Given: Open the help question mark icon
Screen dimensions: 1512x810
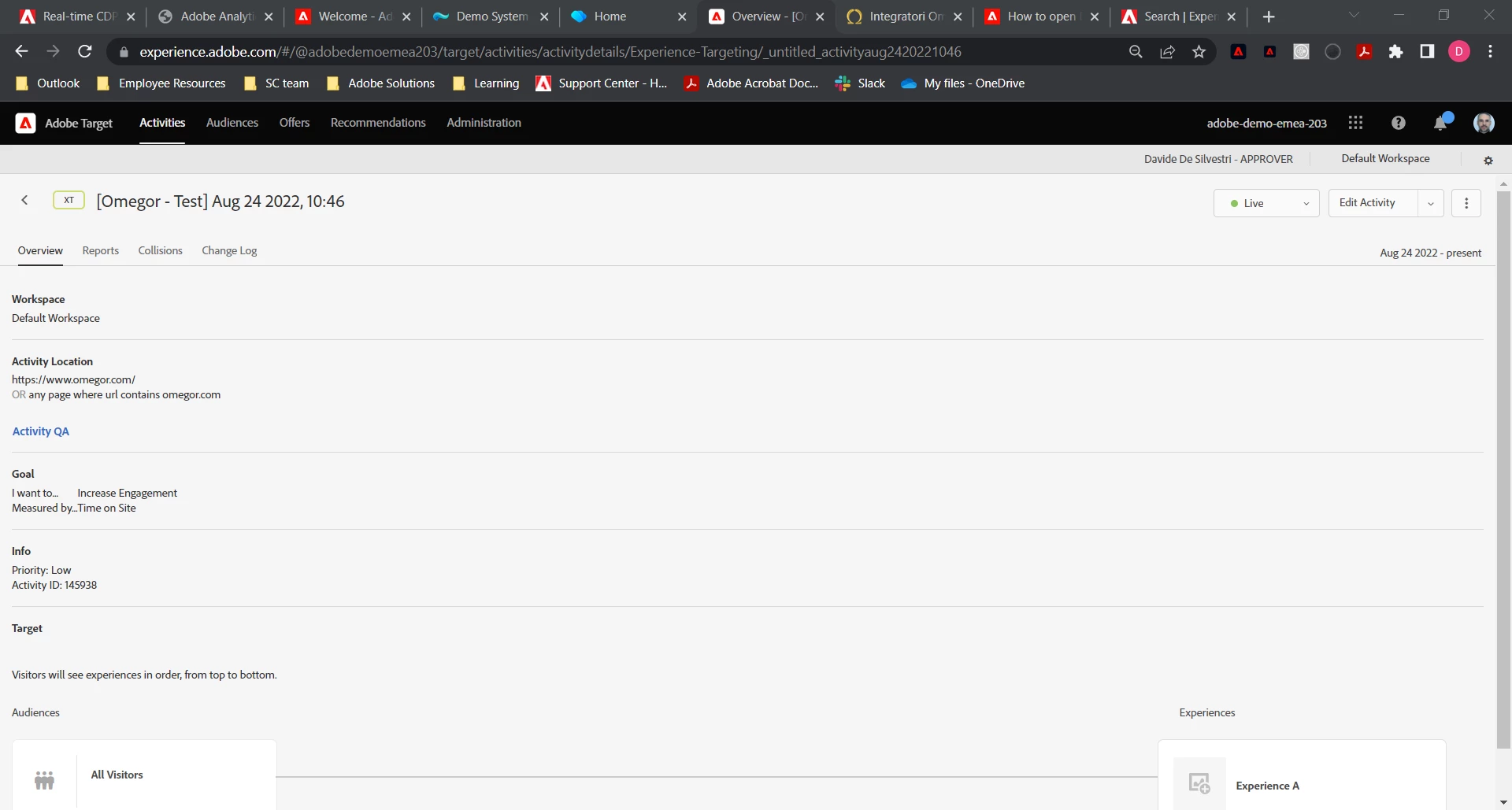Looking at the screenshot, I should (x=1399, y=123).
